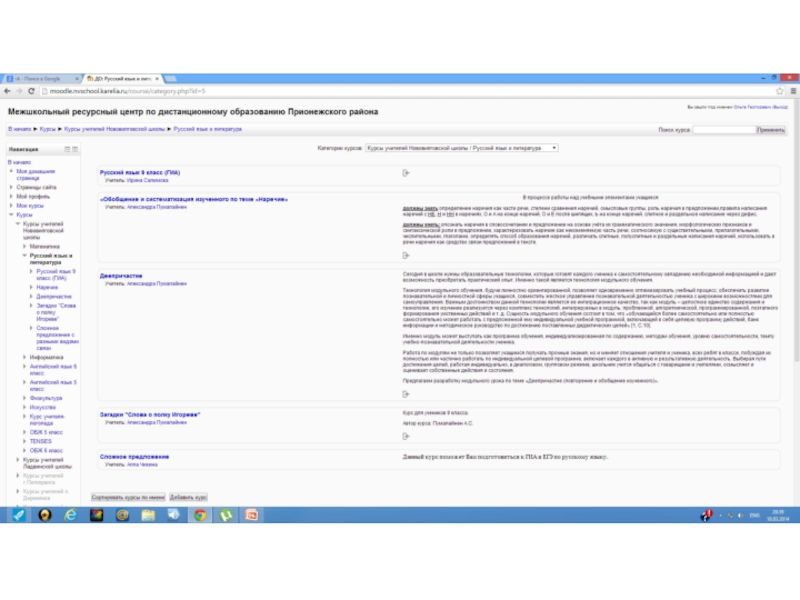Click the red flag tray icon with exclamation mark
Image resolution: width=800 pixels, height=600 pixels.
pos(707,515)
